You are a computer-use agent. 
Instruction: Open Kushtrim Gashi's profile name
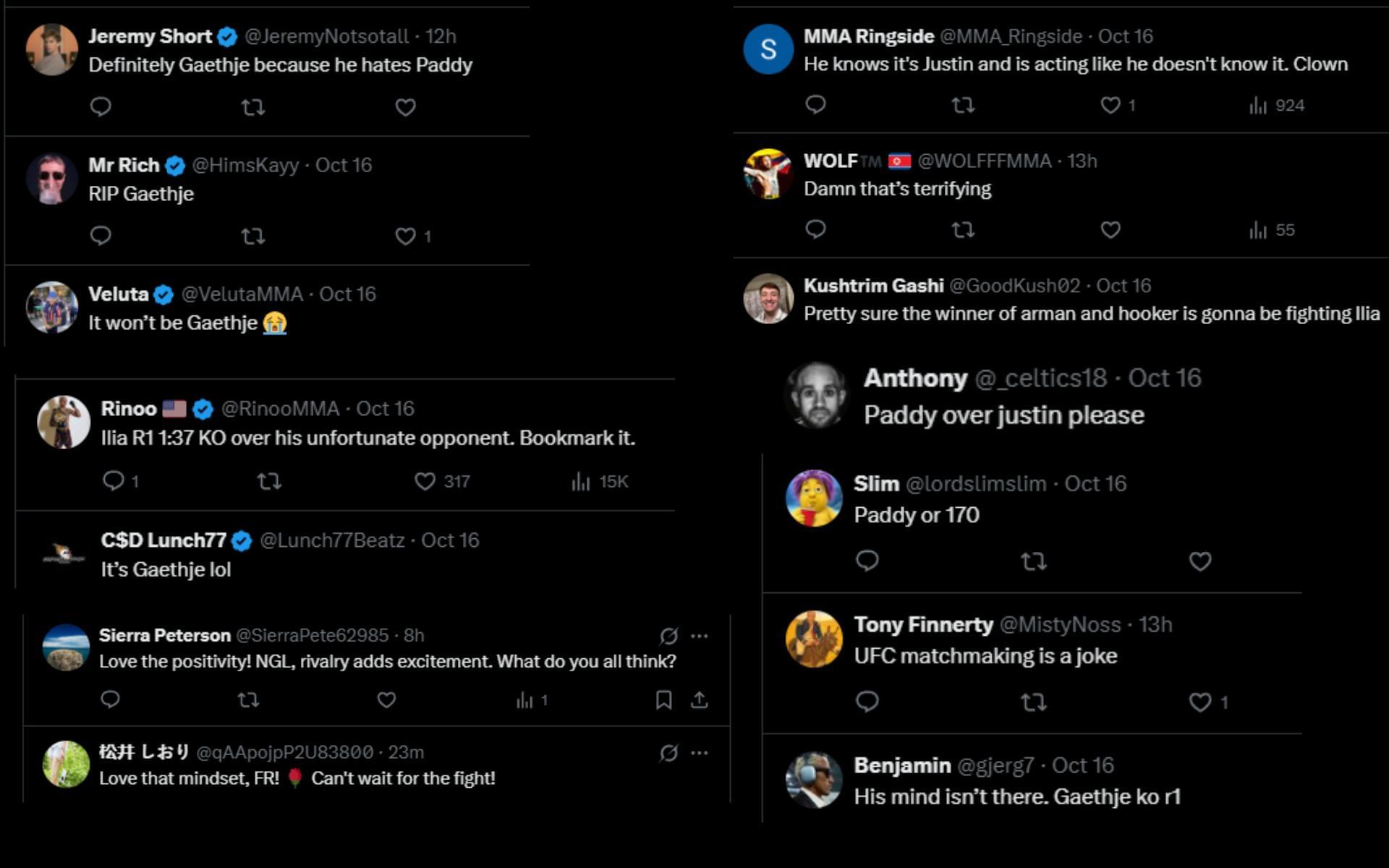click(x=873, y=286)
